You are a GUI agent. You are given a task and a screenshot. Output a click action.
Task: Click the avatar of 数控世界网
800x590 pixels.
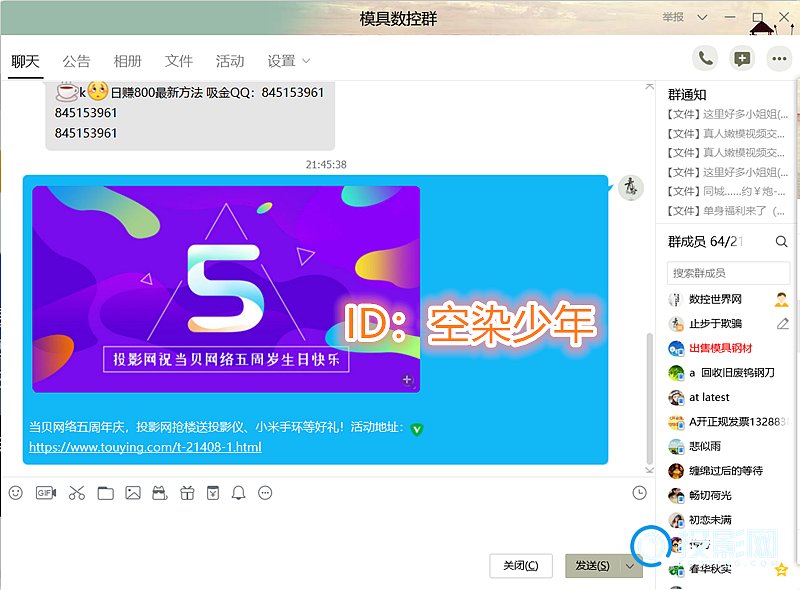(x=676, y=299)
